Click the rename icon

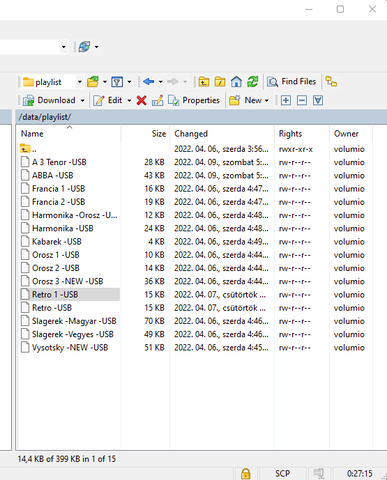tap(157, 100)
